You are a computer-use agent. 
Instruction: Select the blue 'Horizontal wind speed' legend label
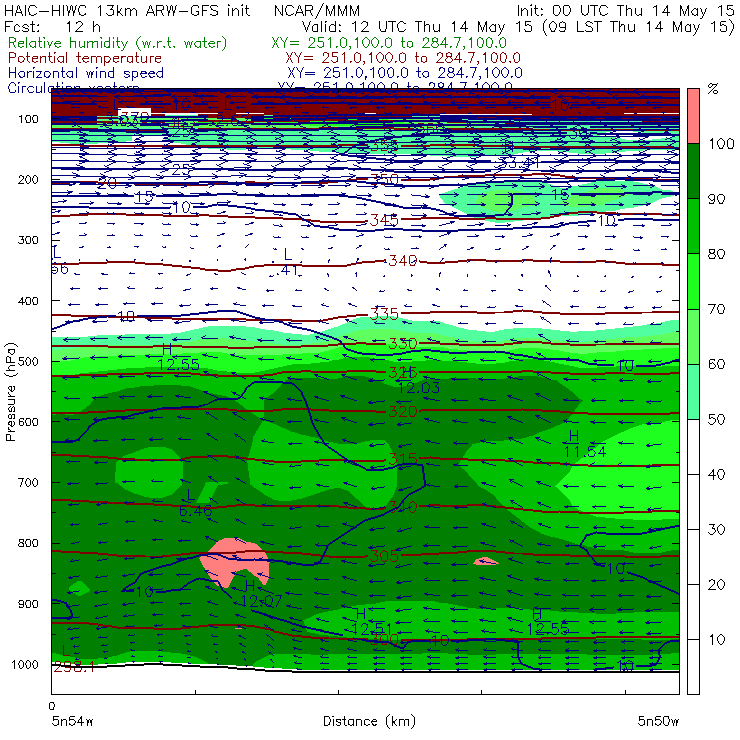[x=86, y=73]
